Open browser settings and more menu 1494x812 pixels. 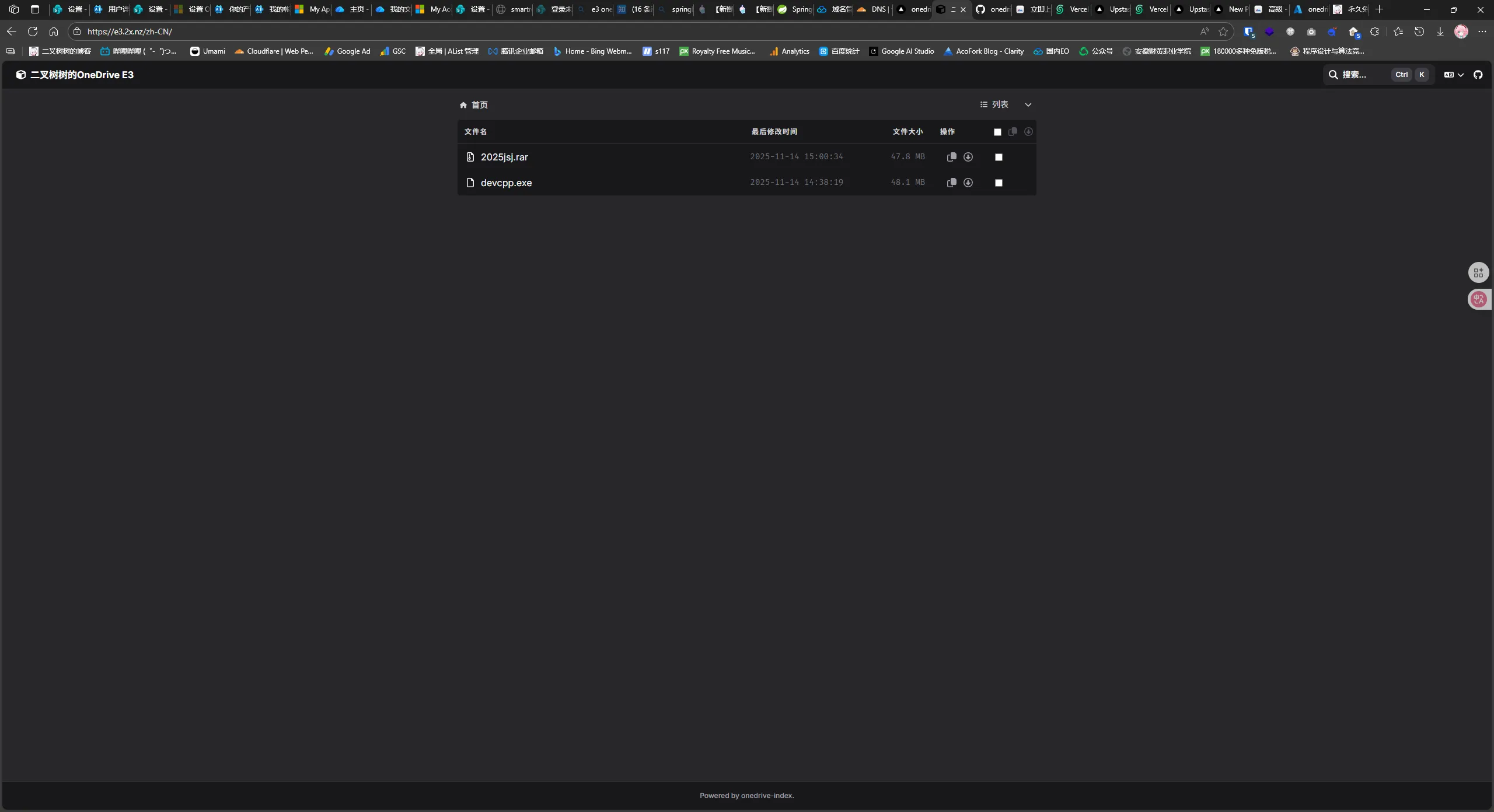(1482, 32)
